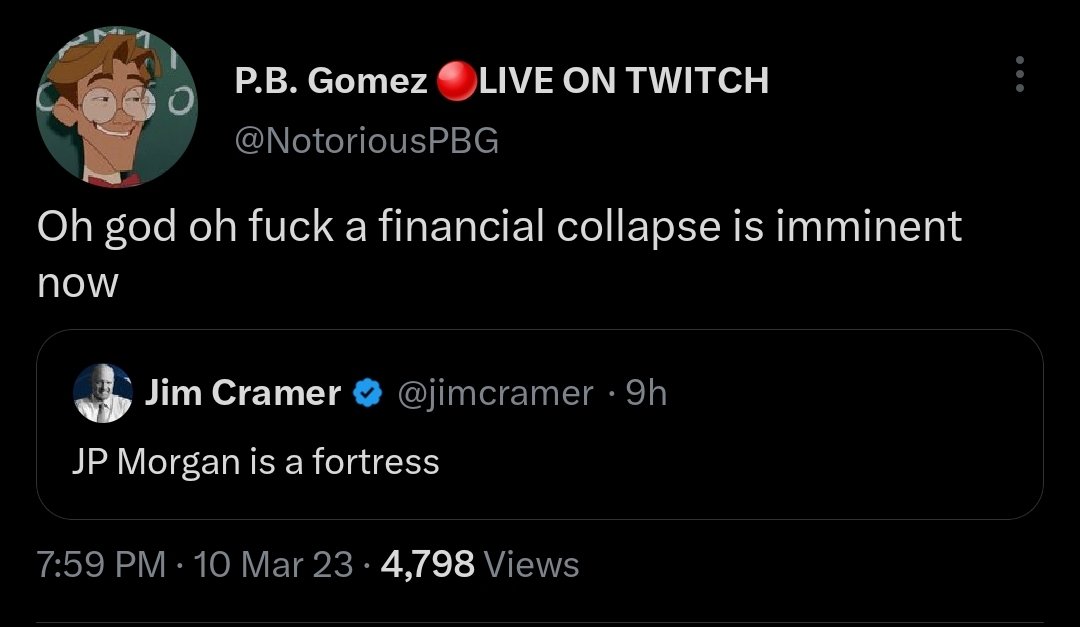
Task: Click the 'Oh god oh fuck' tweet opening
Action: pyautogui.click(x=178, y=227)
